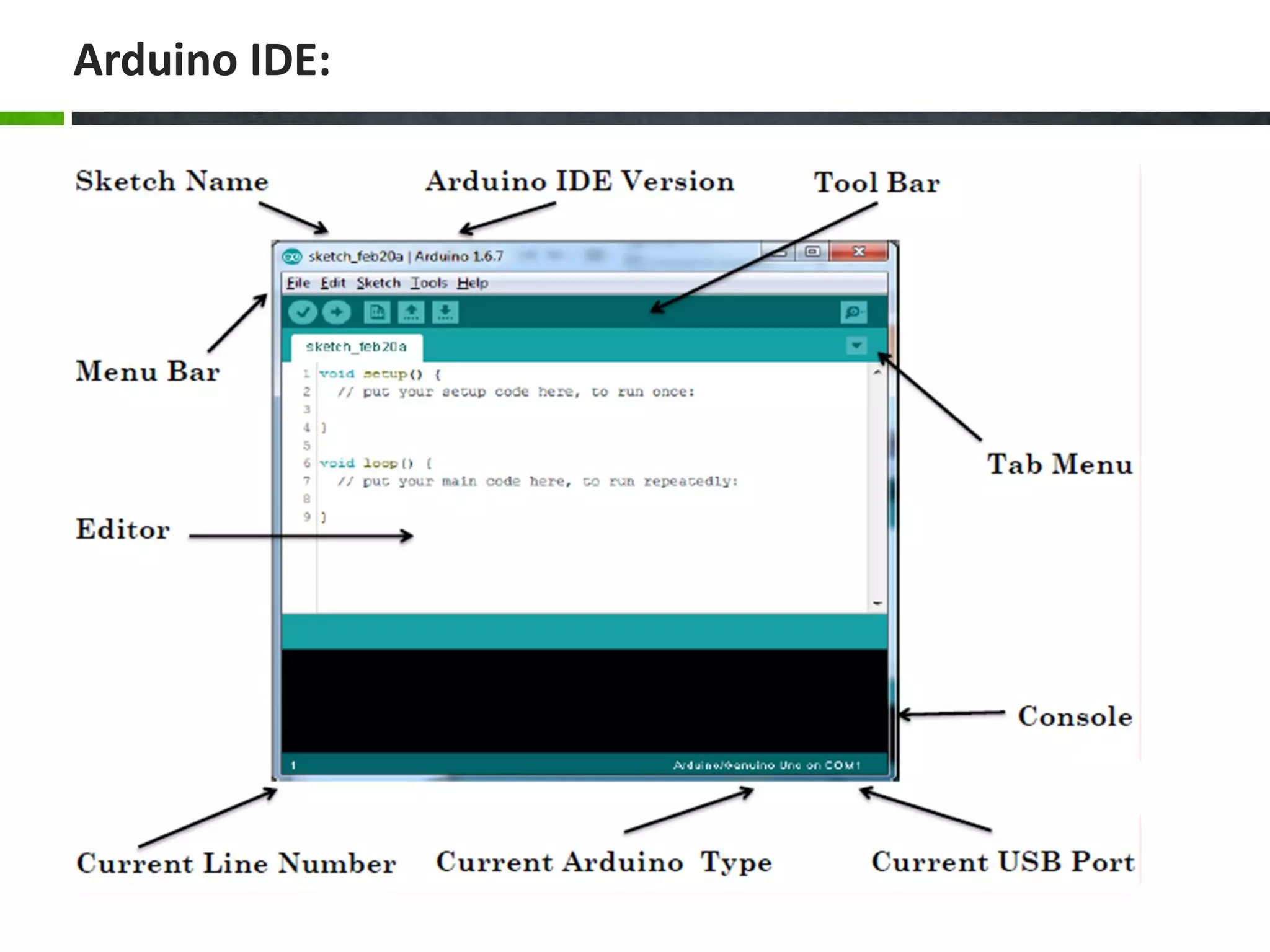Click editor scrollbar up arrow
The width and height of the screenshot is (1270, 952).
pos(877,373)
